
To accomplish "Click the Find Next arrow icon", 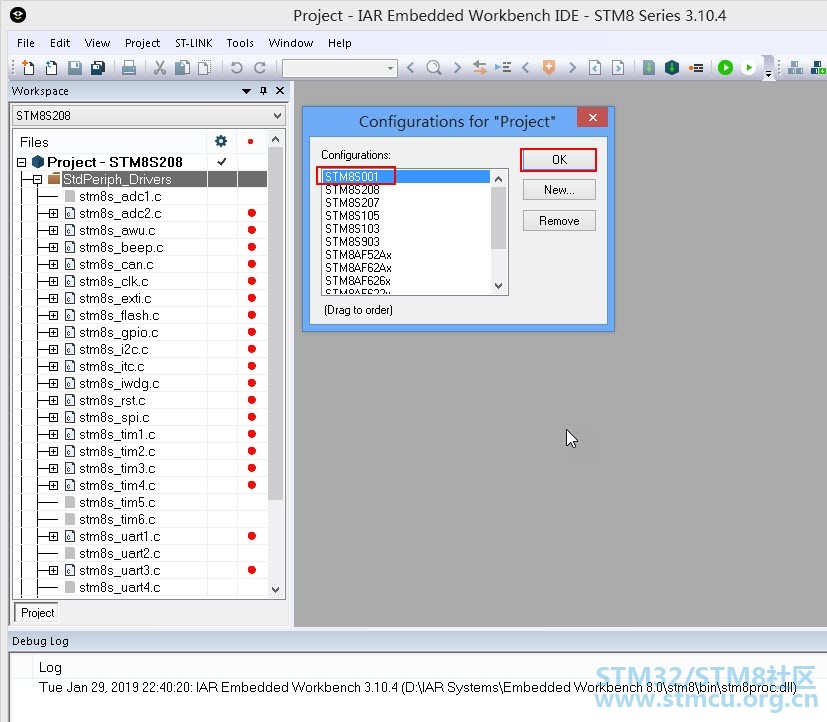I will coord(457,68).
